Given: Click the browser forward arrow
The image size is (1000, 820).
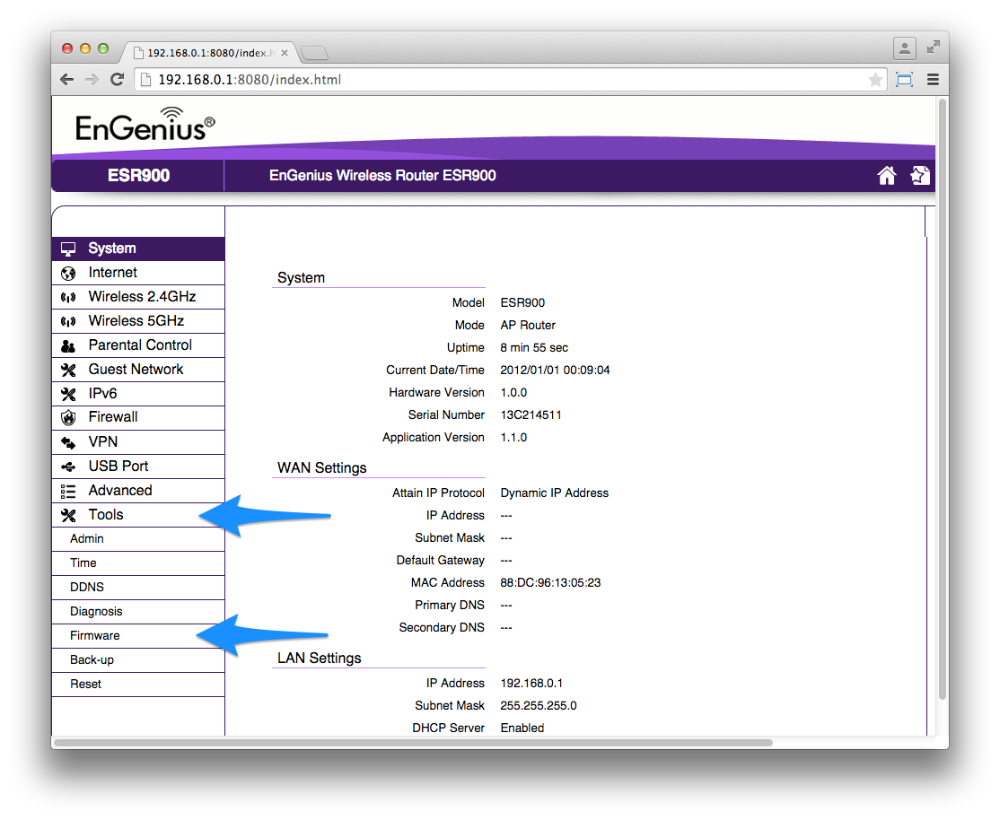Looking at the screenshot, I should pyautogui.click(x=92, y=80).
